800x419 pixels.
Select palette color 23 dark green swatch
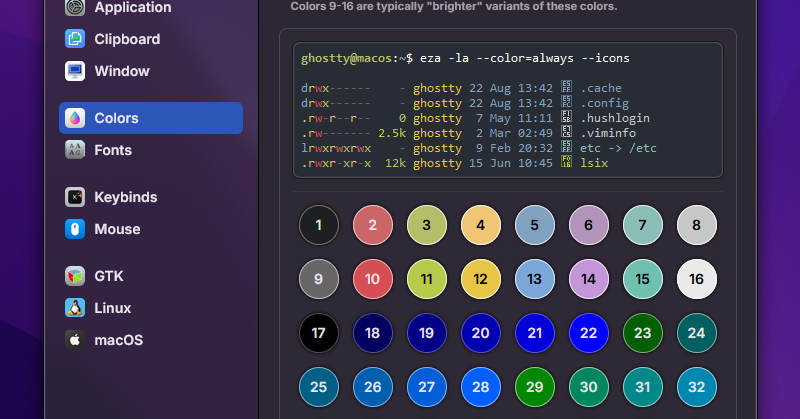pyautogui.click(x=642, y=333)
